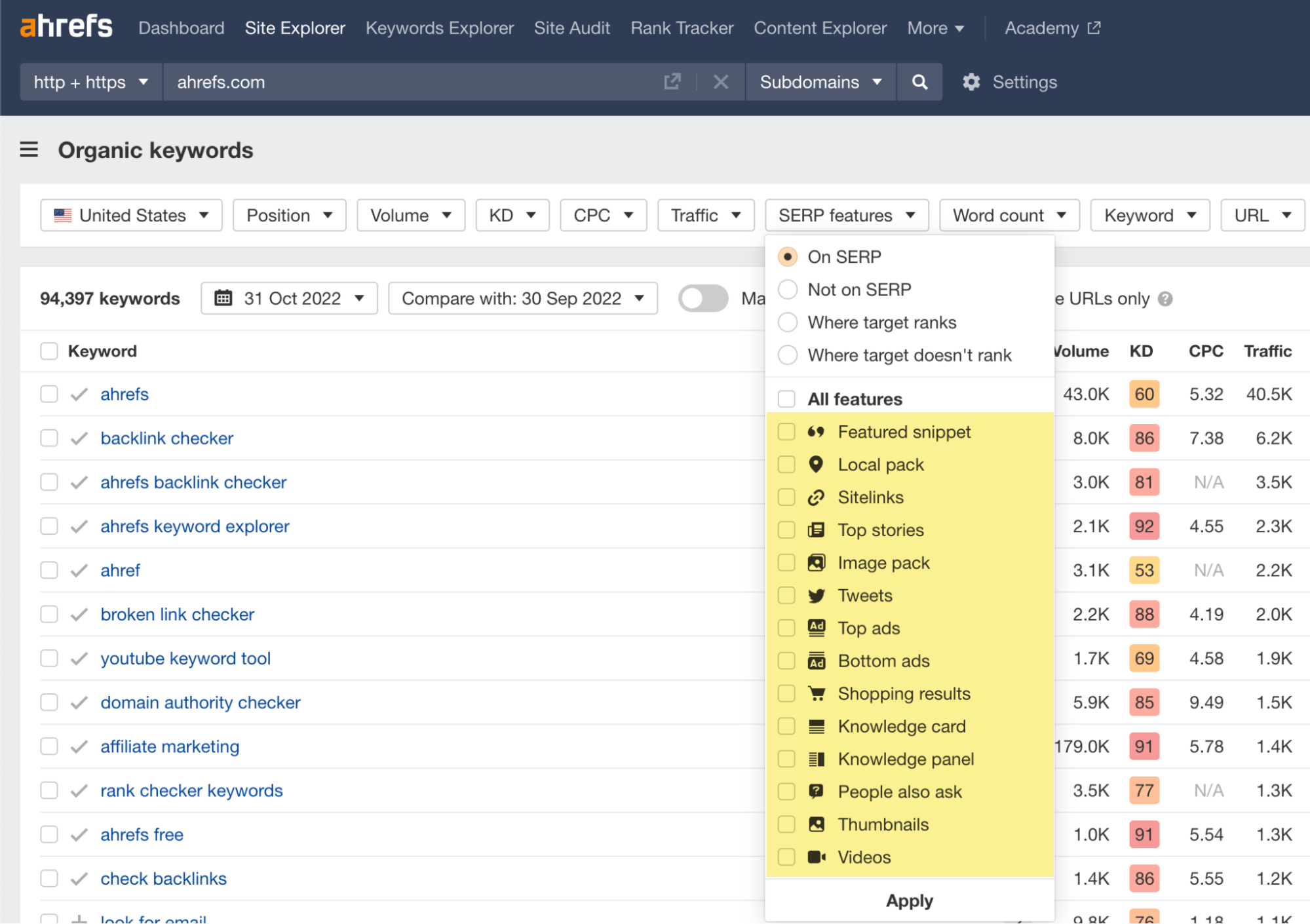The image size is (1310, 924).
Task: Open Site Explorer from the top nav
Action: pyautogui.click(x=295, y=27)
